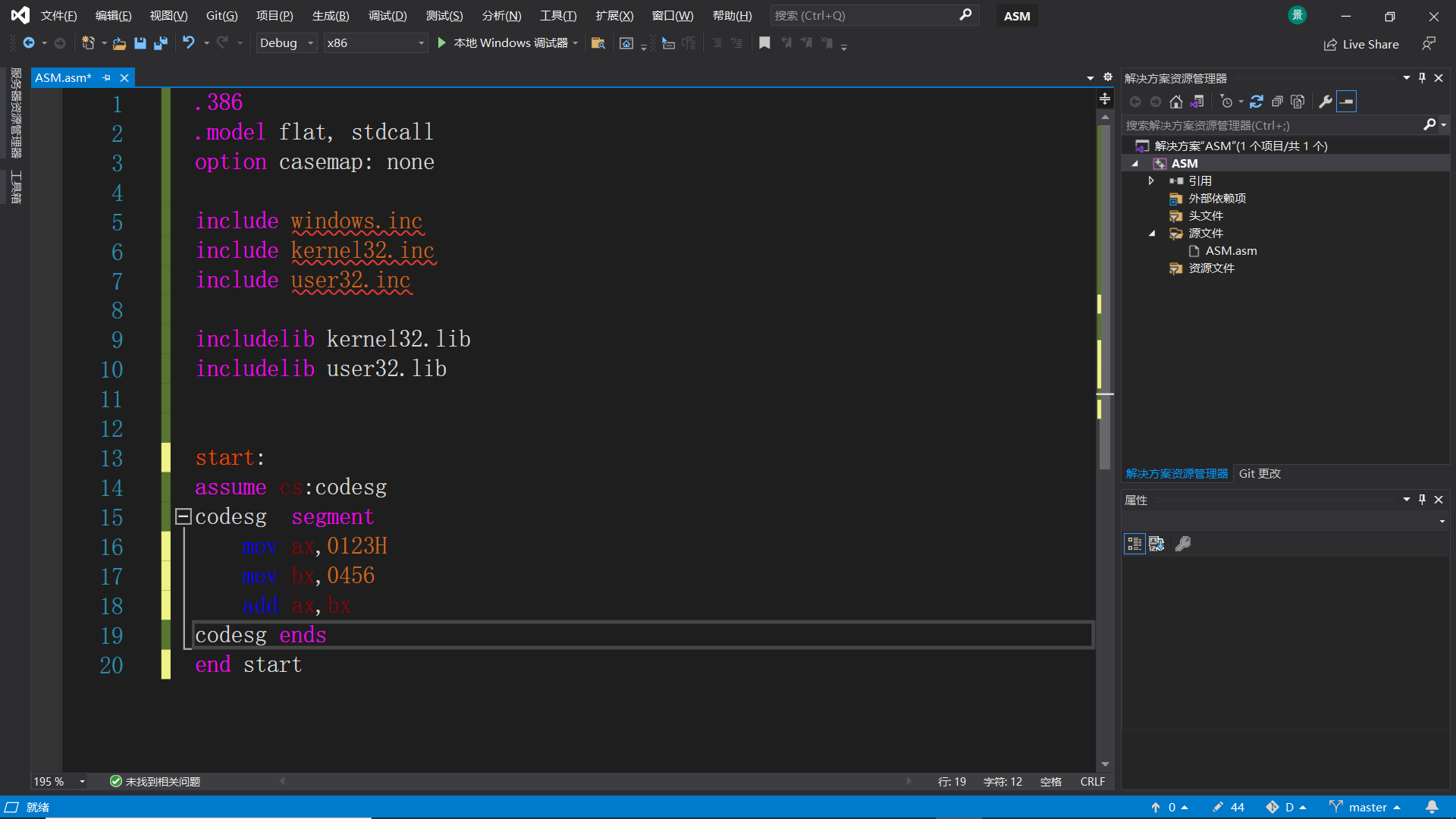Sync with active document in Solution Explorer
The image size is (1456, 819).
[1257, 102]
